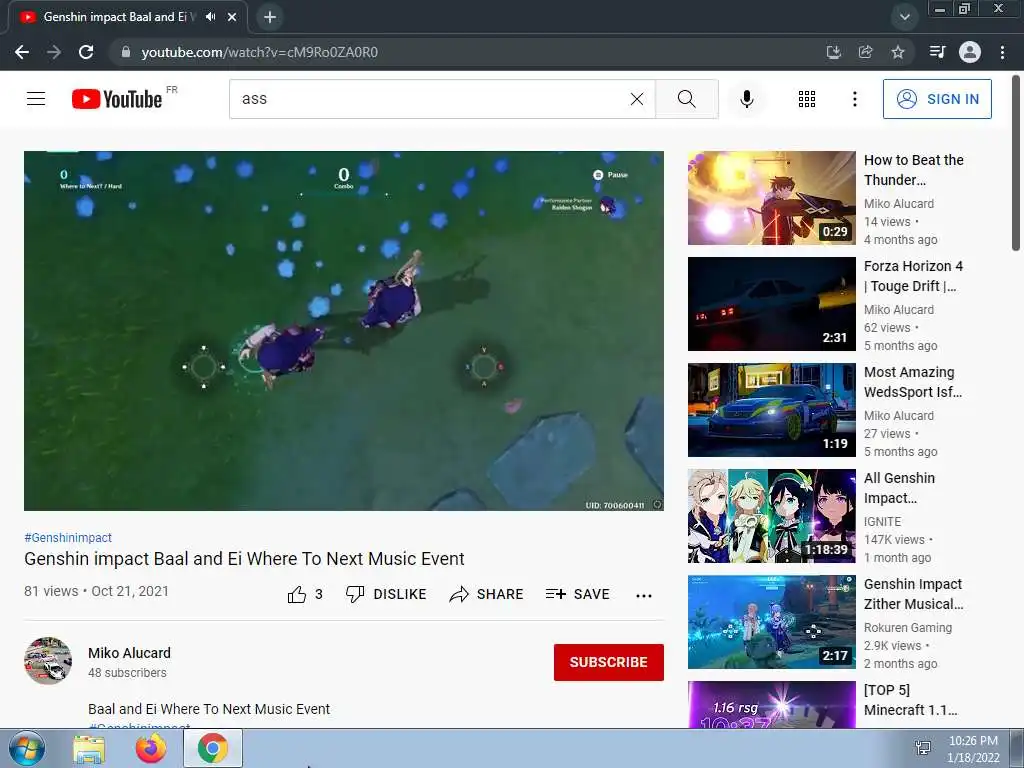Save the video to a playlist

[578, 594]
